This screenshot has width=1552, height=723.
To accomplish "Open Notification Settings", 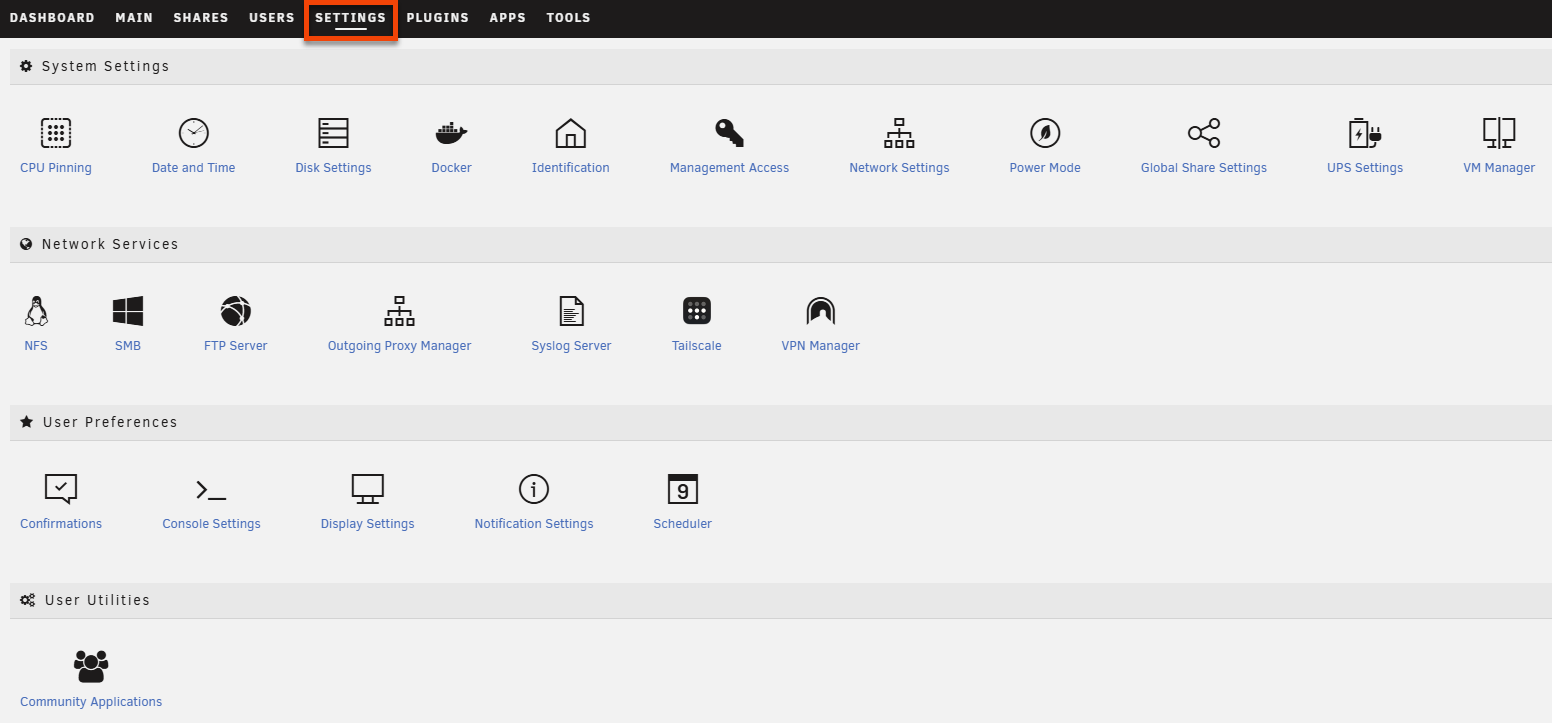I will pos(533,499).
